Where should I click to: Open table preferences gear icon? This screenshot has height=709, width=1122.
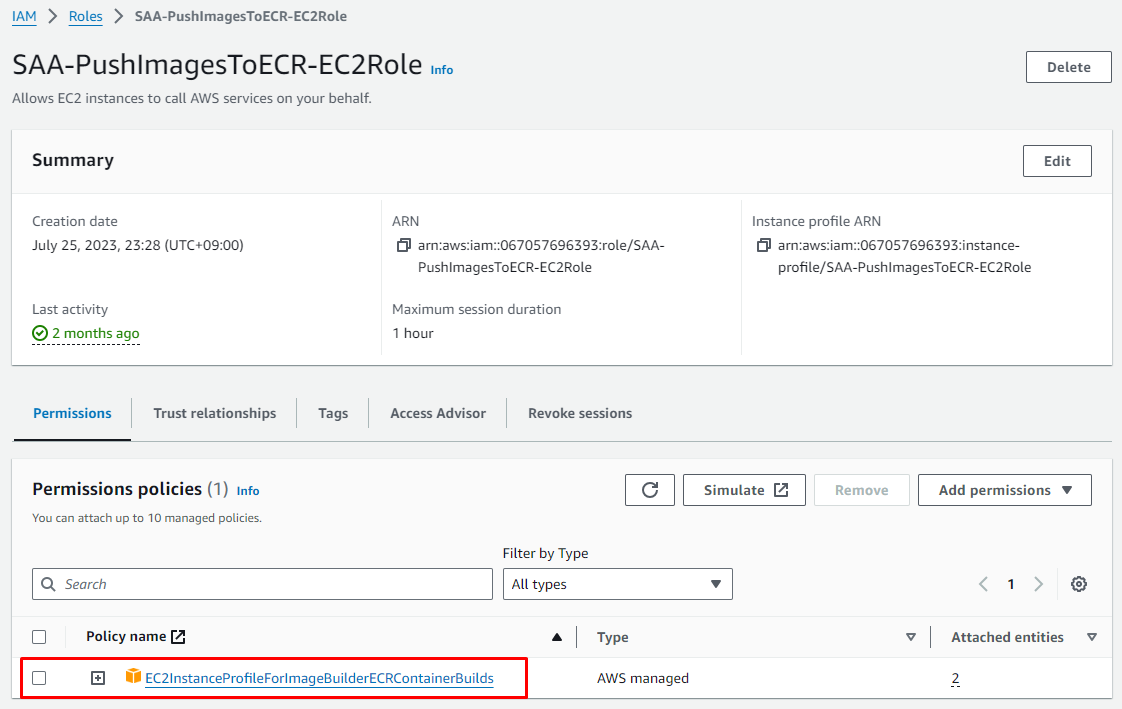(1079, 584)
